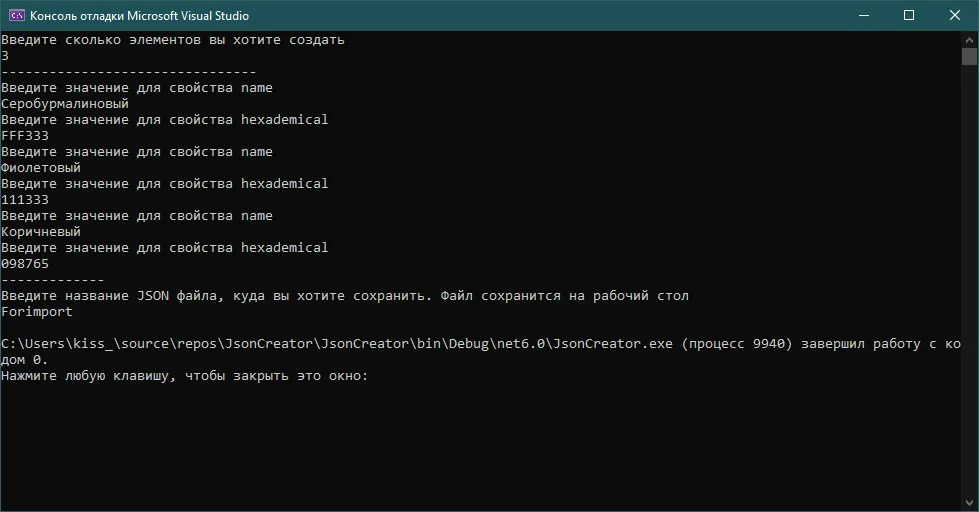Click the title 'Консоль отладки Microsoft Visual Studio'
The height and width of the screenshot is (512, 979).
tap(139, 16)
